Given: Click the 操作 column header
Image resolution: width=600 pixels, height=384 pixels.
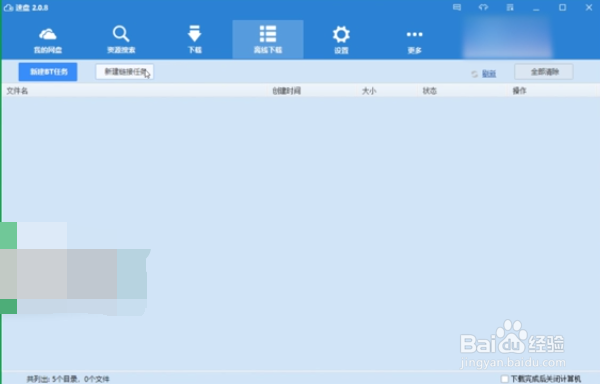Looking at the screenshot, I should pyautogui.click(x=519, y=91).
